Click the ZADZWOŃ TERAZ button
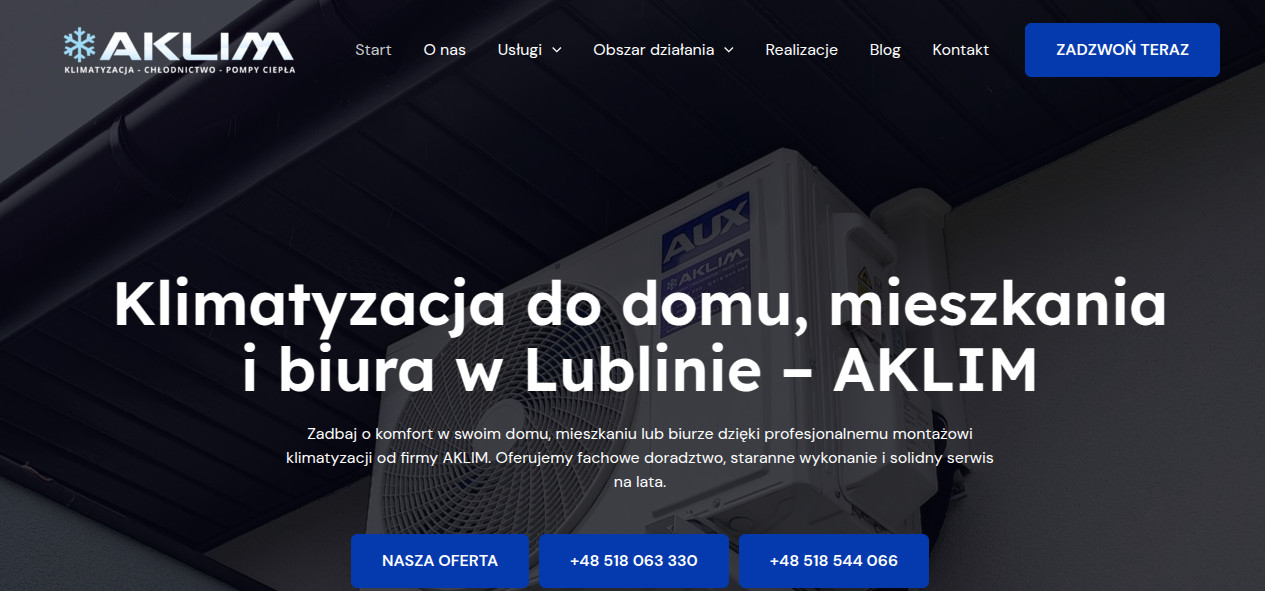Image resolution: width=1265 pixels, height=591 pixels. click(x=1122, y=50)
